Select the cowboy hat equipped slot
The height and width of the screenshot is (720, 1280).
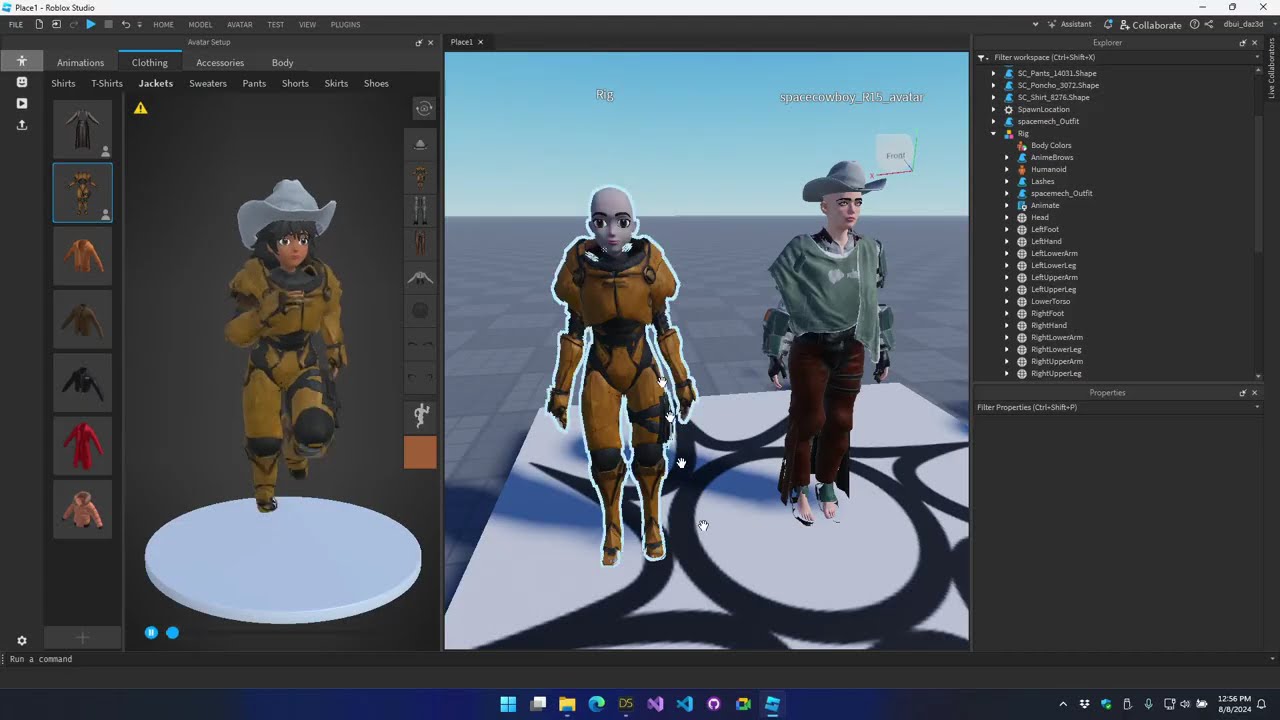pos(420,144)
